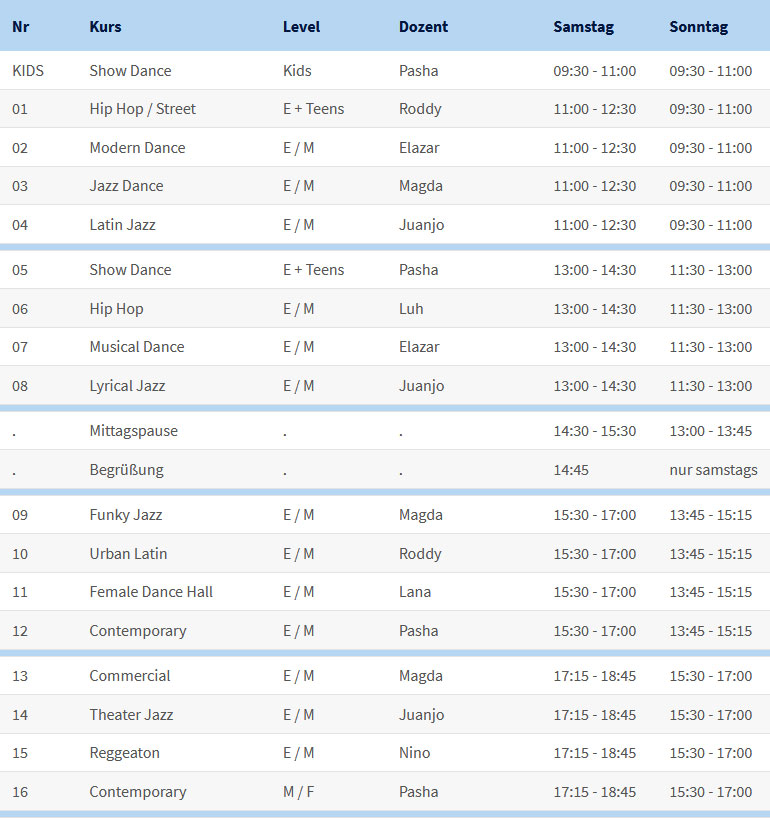Click the Hip Hop / Street course name
Screen dimensions: 770x818
(142, 109)
